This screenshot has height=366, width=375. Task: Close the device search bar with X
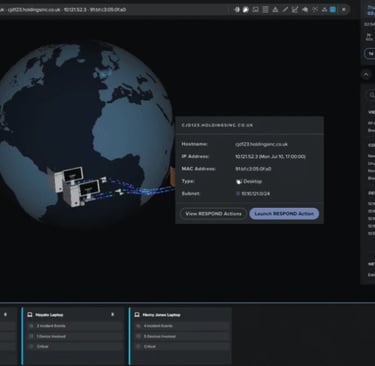pos(344,10)
